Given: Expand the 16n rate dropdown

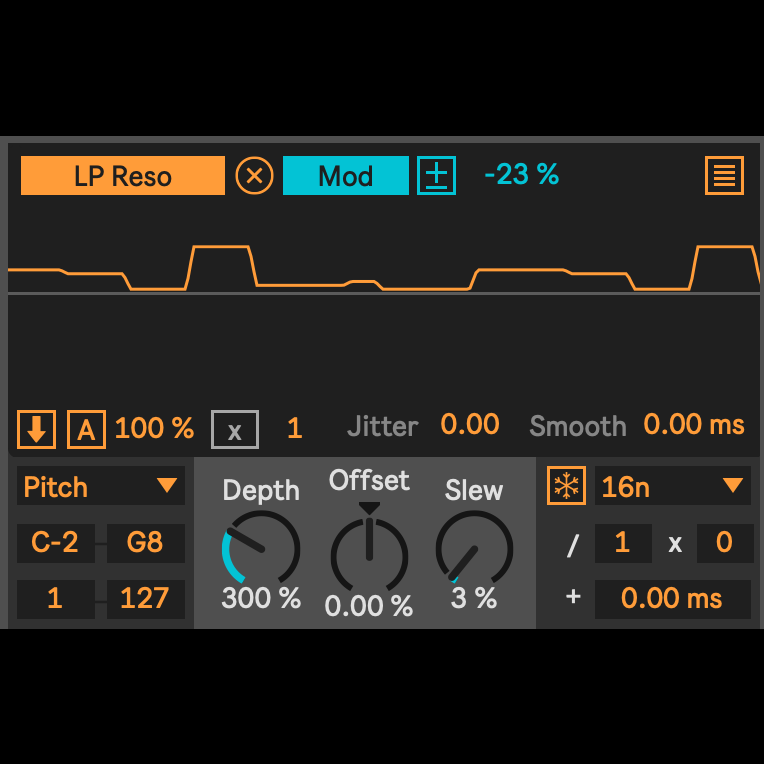Looking at the screenshot, I should point(672,487).
